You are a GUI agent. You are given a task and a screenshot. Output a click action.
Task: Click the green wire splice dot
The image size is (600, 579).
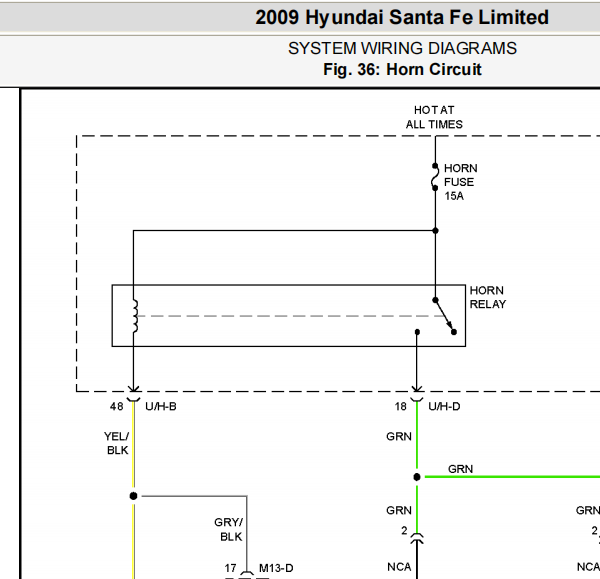point(417,477)
